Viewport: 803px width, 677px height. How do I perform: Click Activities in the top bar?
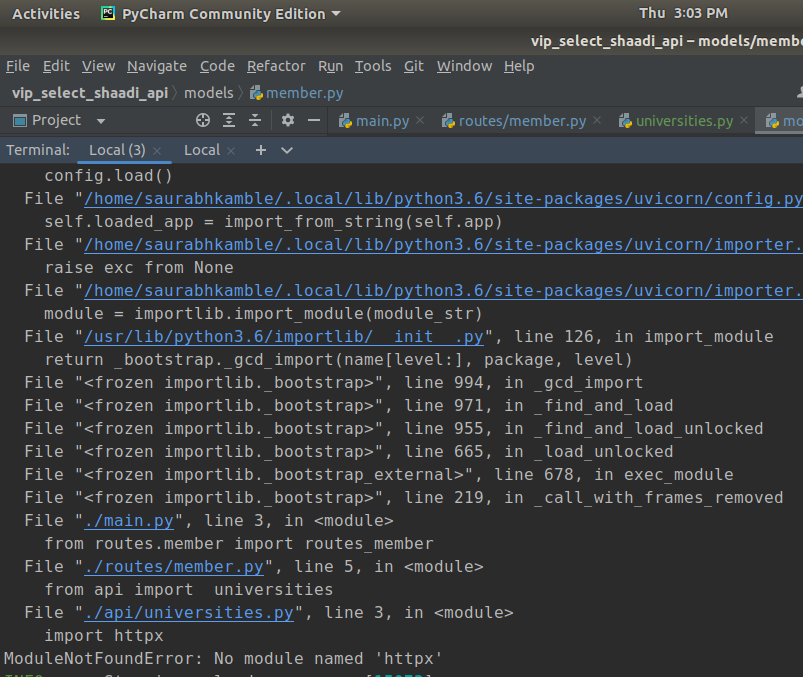(x=46, y=14)
